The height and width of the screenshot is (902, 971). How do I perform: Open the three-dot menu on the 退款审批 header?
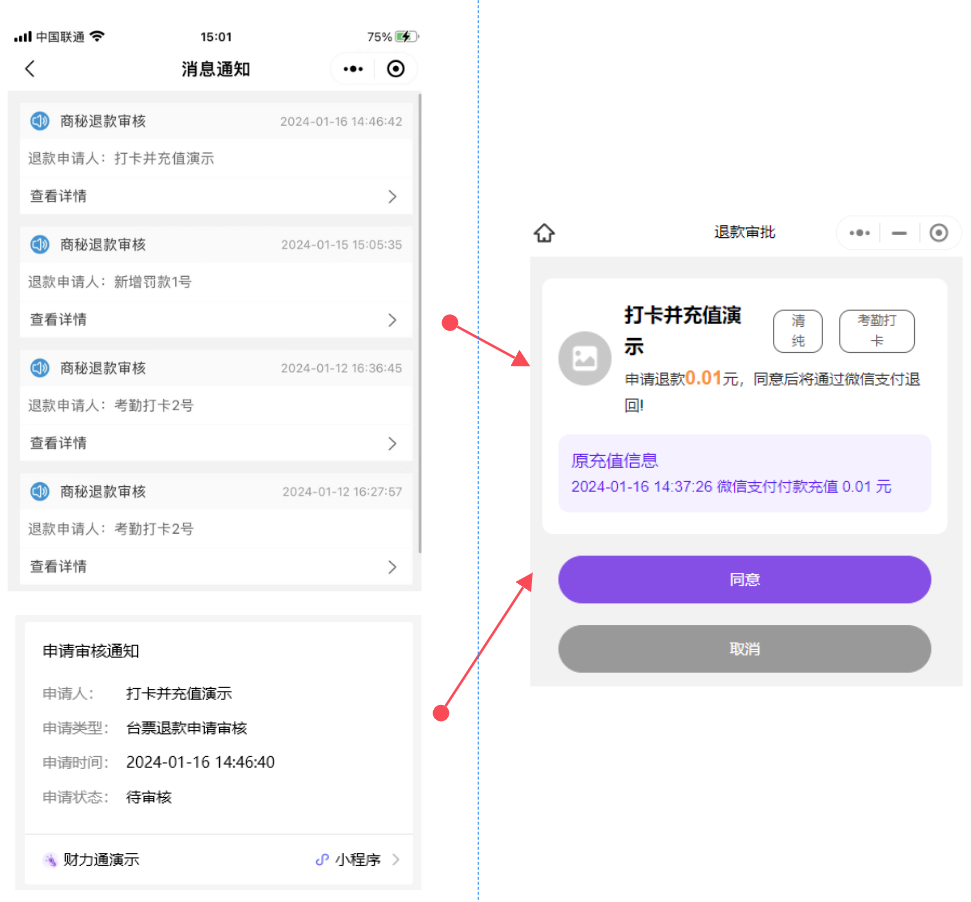click(x=860, y=233)
